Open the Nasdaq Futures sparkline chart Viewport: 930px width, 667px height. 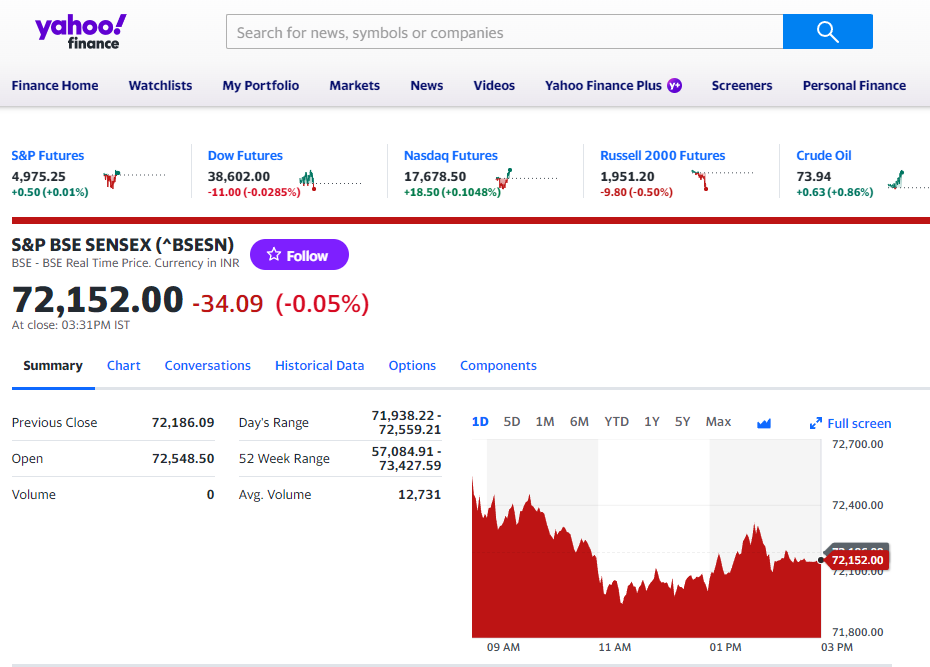click(x=527, y=178)
